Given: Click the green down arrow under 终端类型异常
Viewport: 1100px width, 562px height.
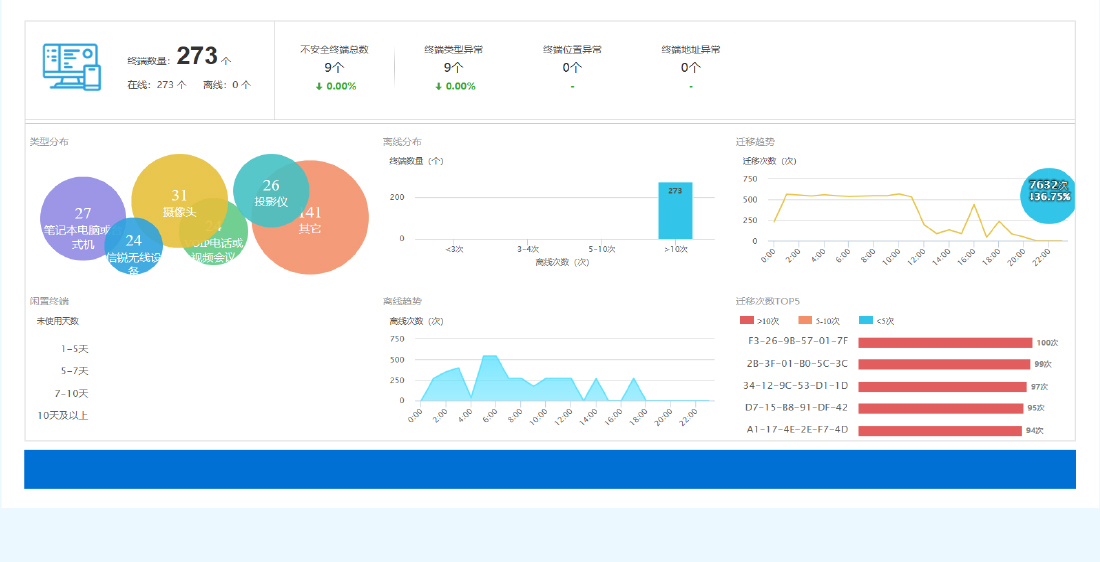Looking at the screenshot, I should point(438,86).
